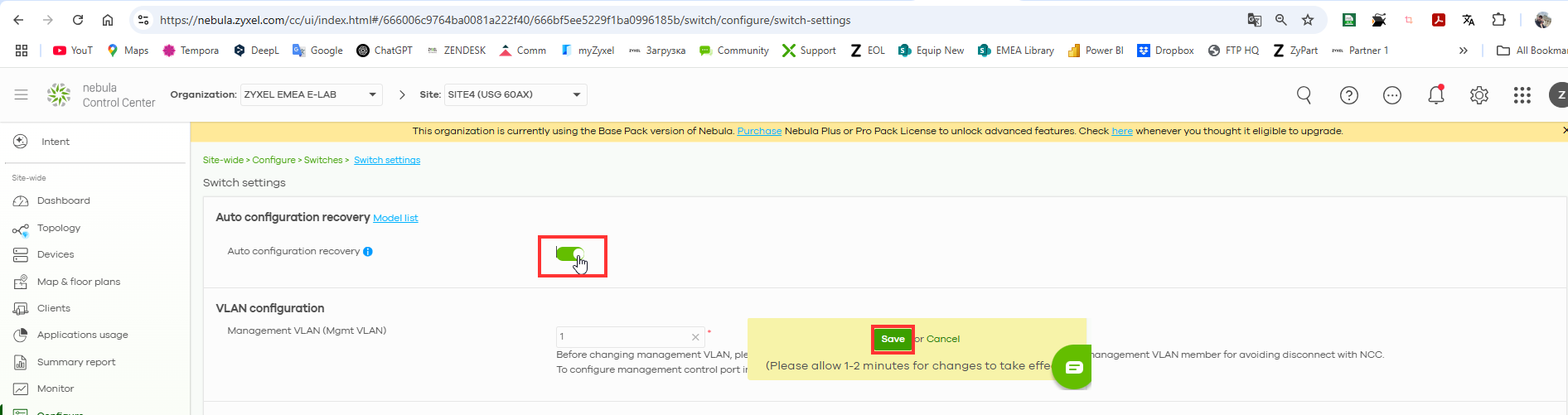Click the Cancel link
Viewport: 1568px width, 415px height.
coord(942,339)
